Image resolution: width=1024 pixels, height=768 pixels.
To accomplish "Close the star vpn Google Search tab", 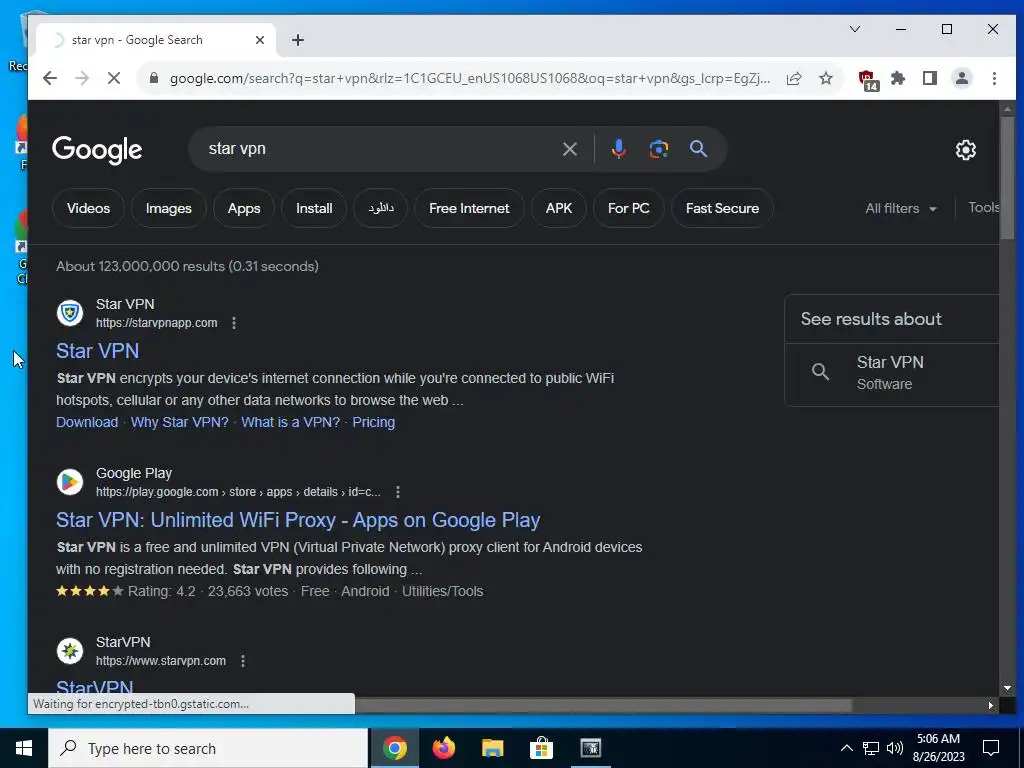I will pyautogui.click(x=259, y=40).
